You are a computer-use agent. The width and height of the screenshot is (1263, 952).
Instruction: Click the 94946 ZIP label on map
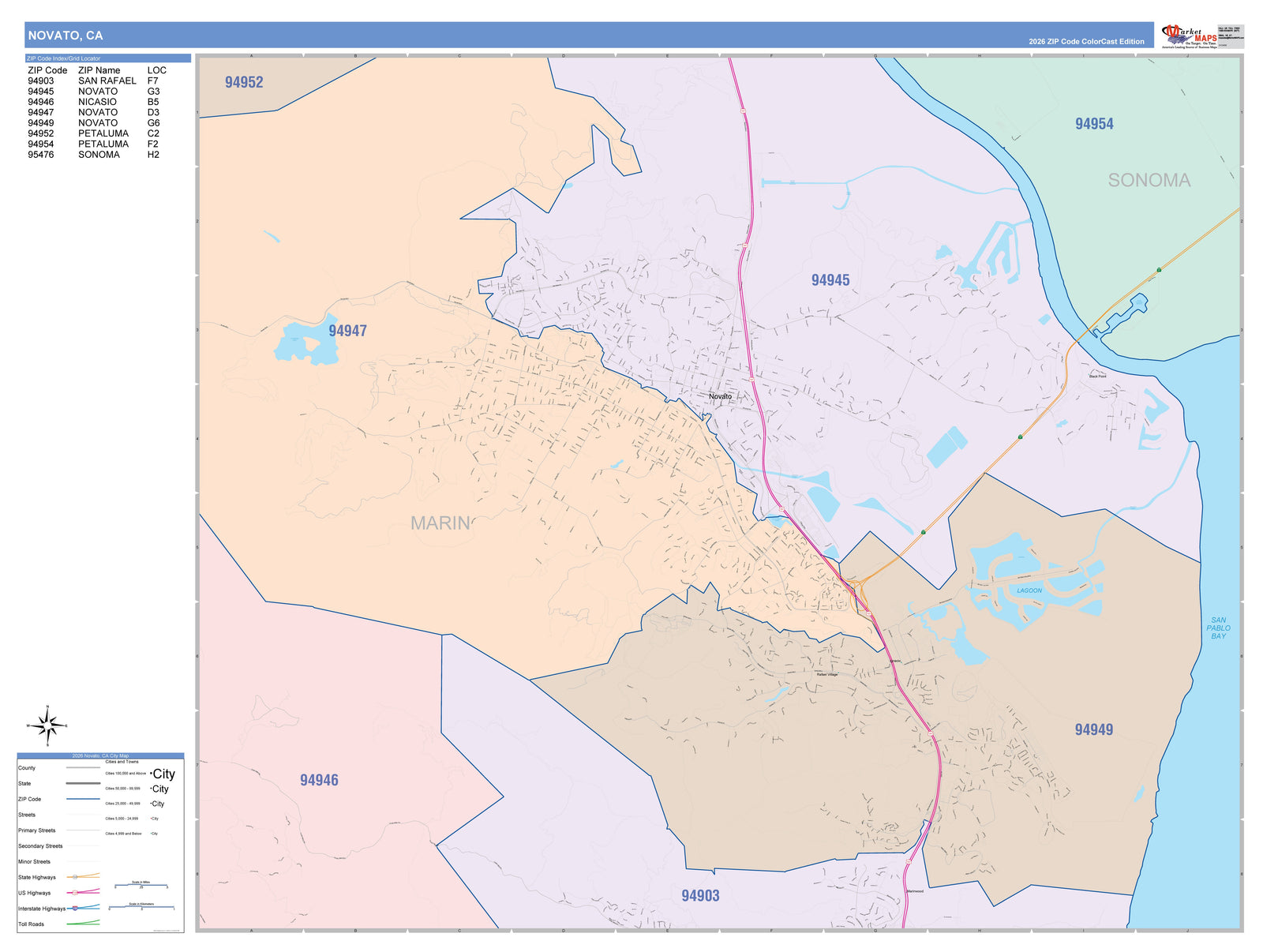point(319,780)
